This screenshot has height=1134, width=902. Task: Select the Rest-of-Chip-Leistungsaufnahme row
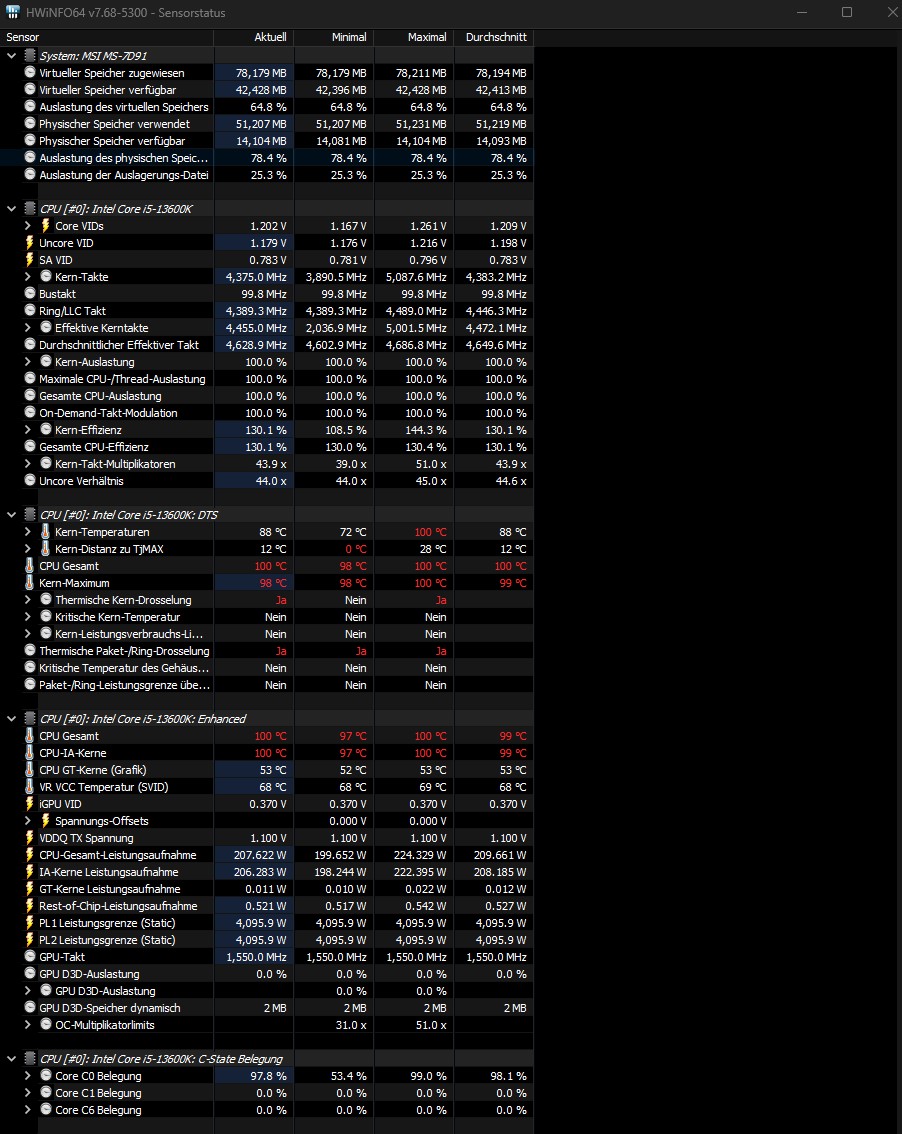267,906
